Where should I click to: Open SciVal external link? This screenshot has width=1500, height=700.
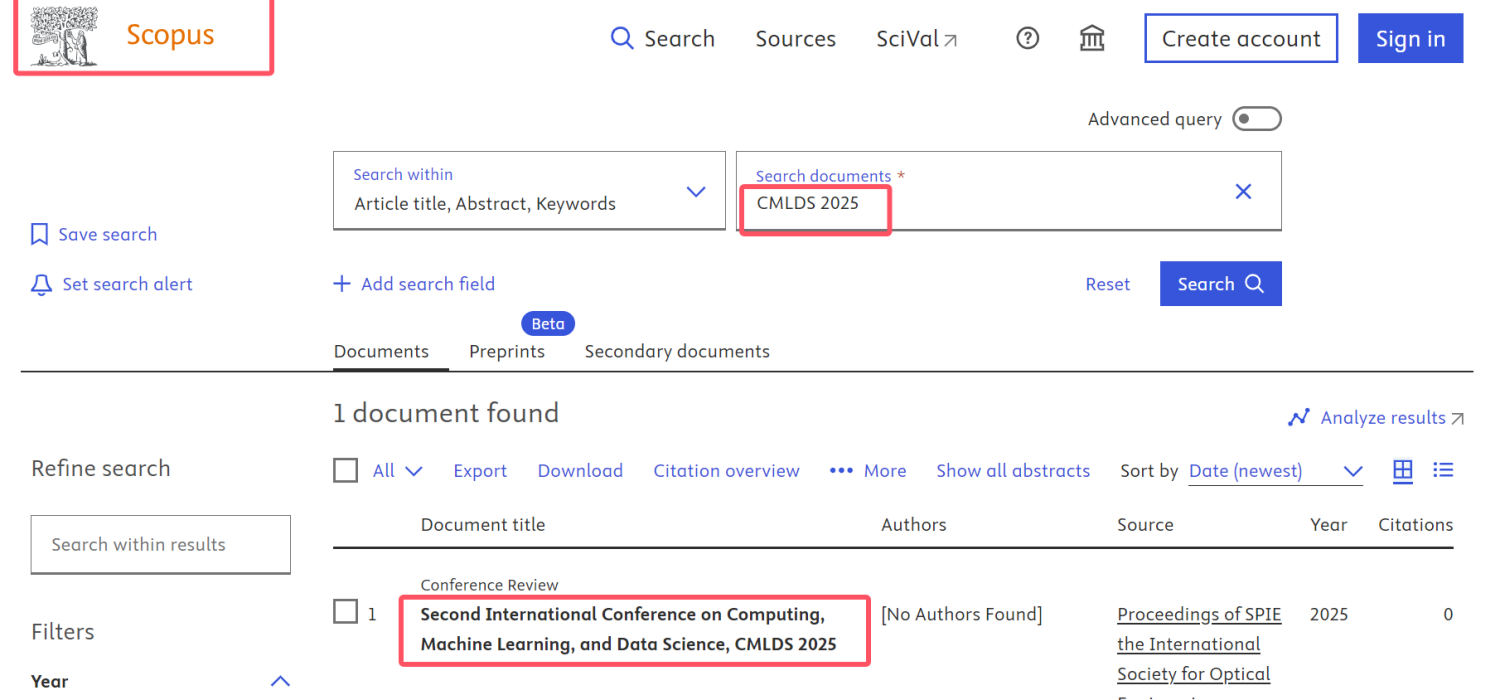click(917, 39)
